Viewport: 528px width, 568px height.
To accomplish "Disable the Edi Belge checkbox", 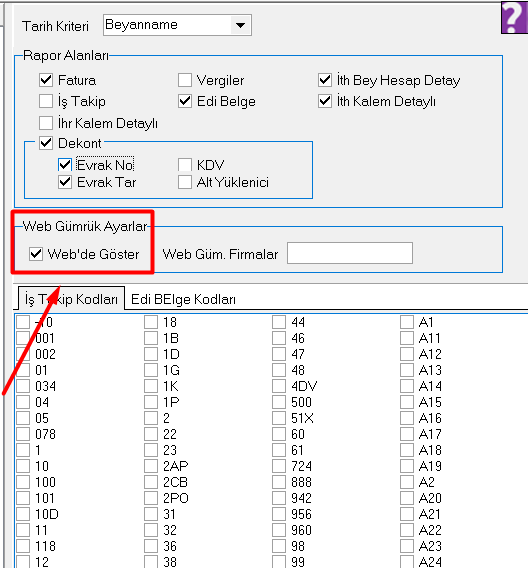I will coord(185,101).
